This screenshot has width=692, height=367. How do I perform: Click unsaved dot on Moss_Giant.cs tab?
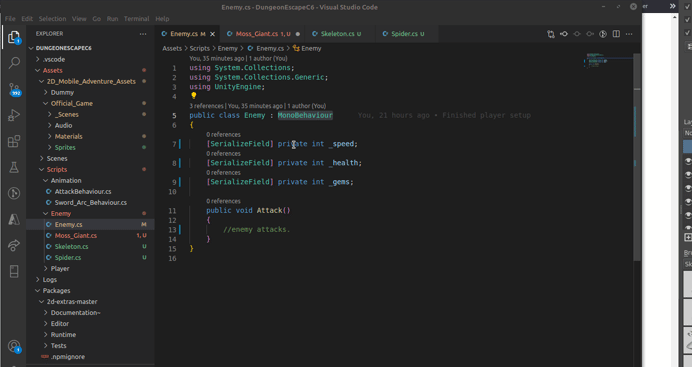tap(298, 34)
